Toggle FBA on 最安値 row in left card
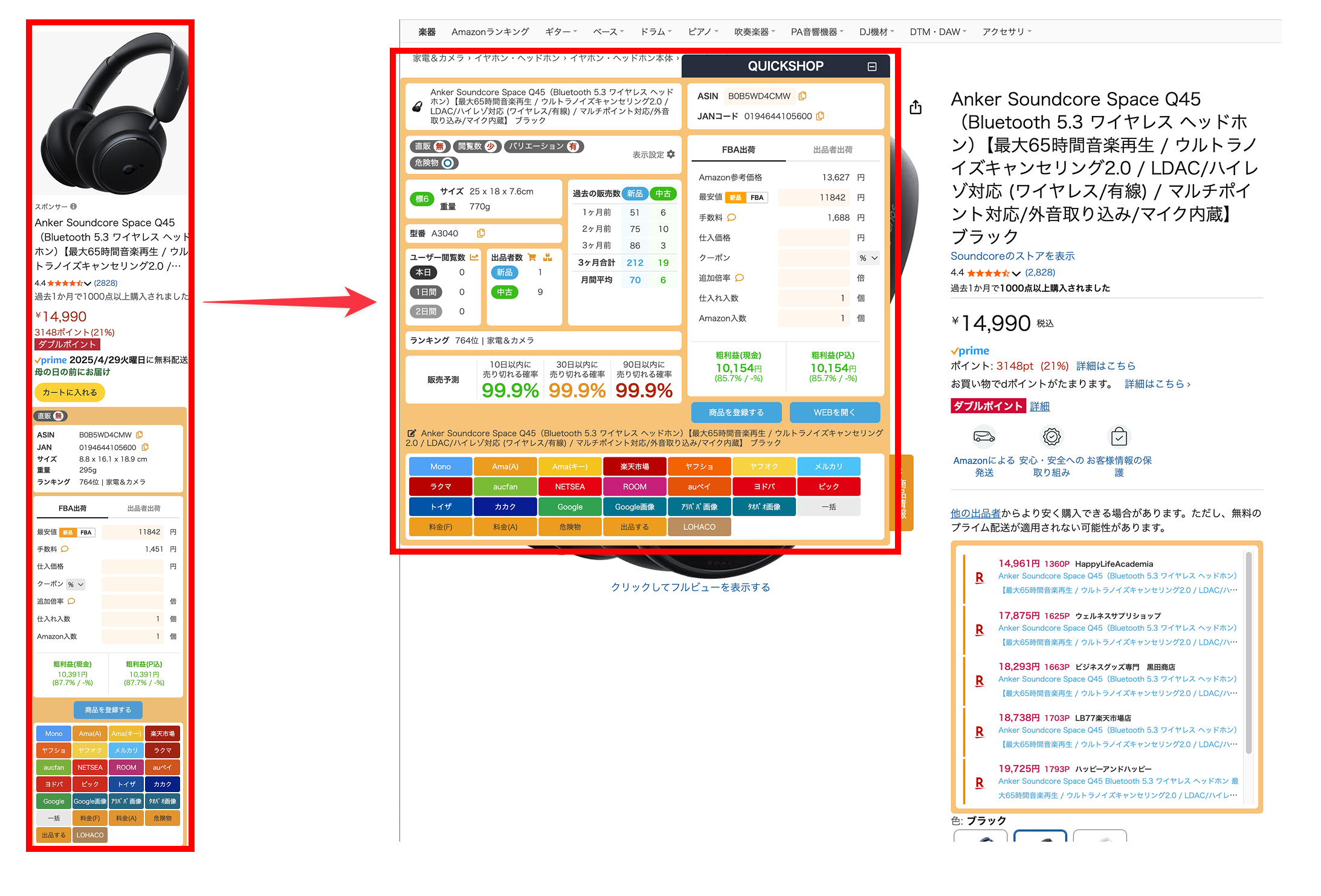This screenshot has height=896, width=1321. pos(86,532)
